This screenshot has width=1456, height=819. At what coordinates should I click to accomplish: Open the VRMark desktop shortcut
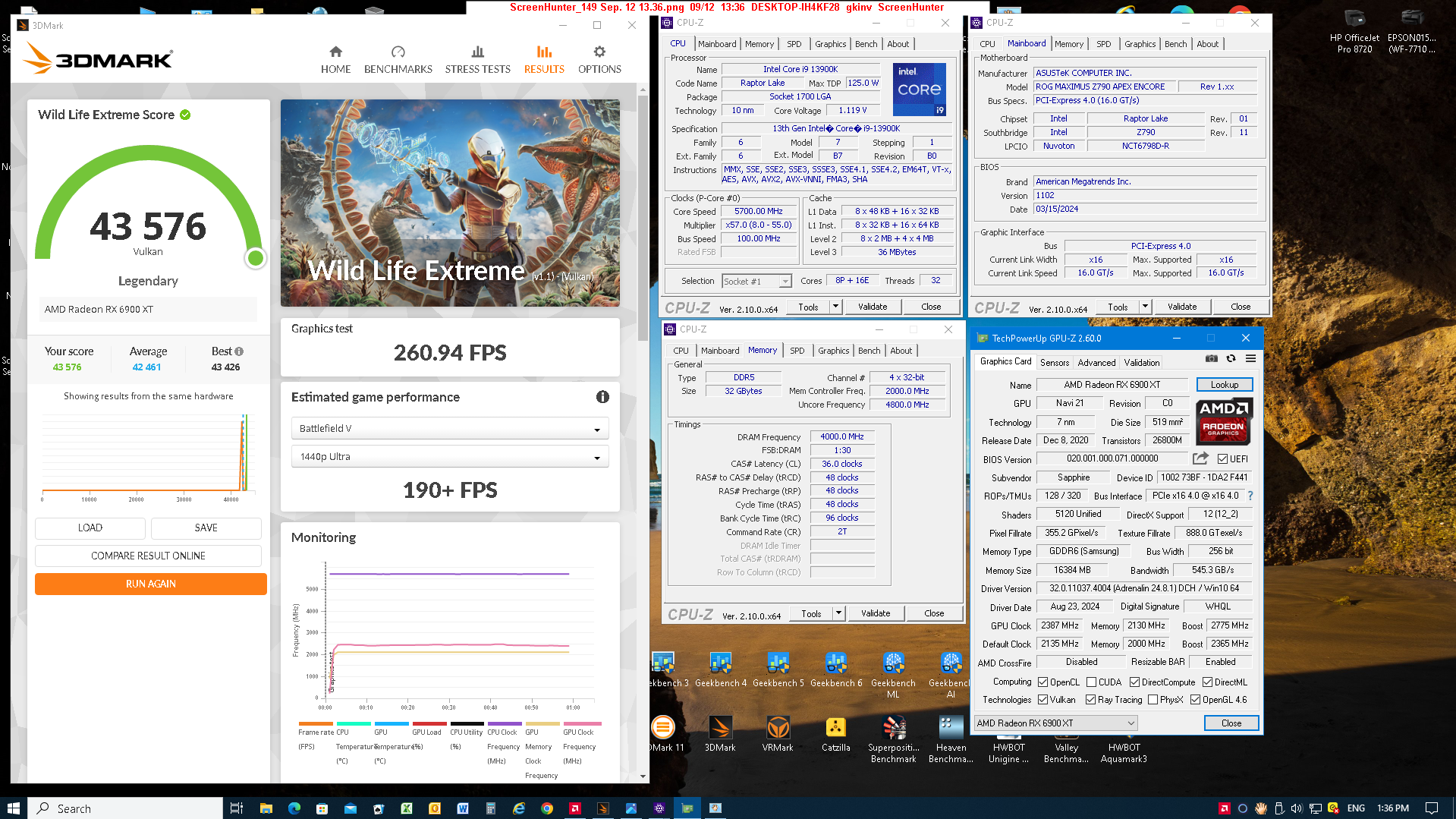(x=778, y=734)
